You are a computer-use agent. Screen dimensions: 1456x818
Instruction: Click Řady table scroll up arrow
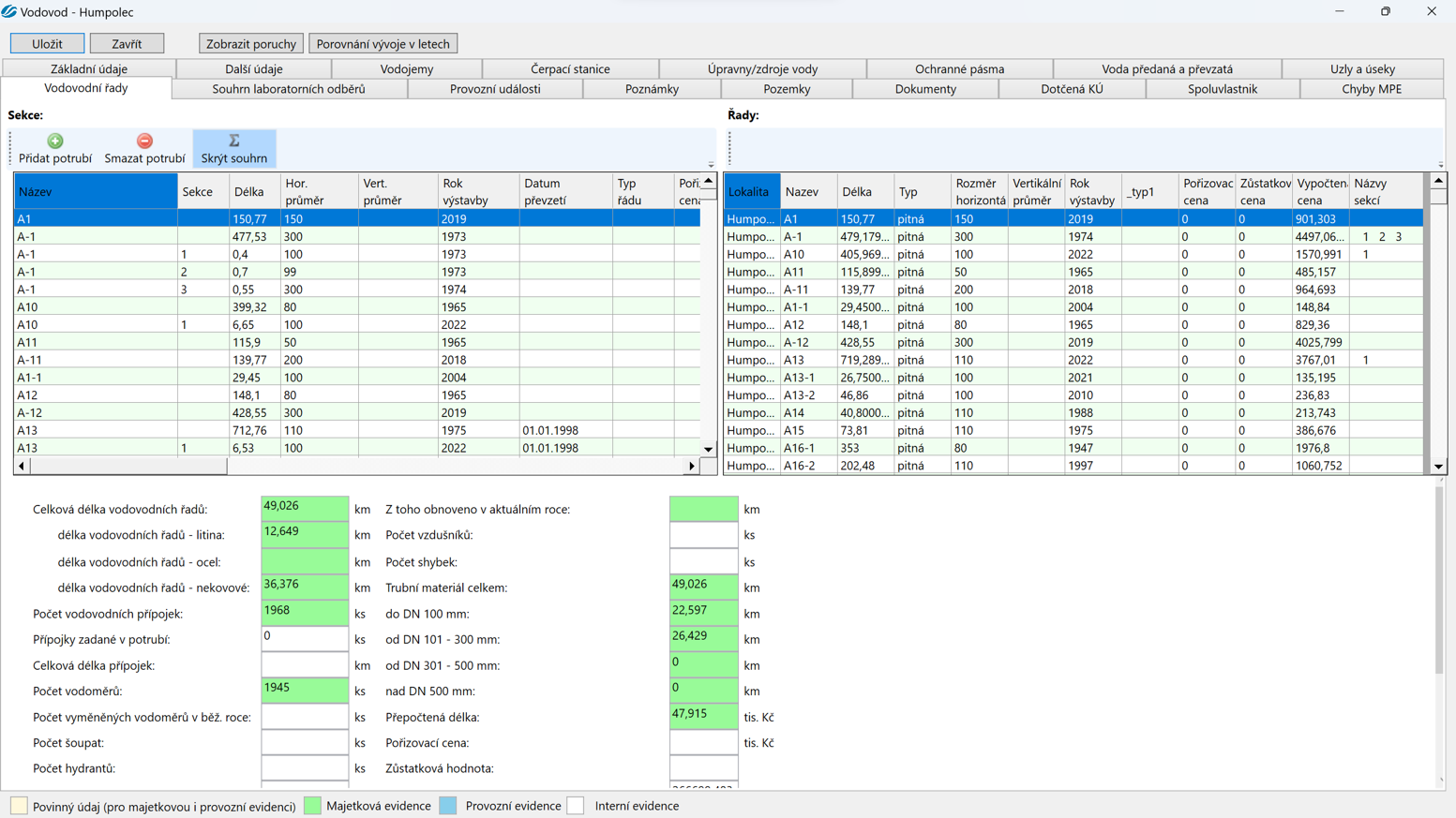(x=1438, y=180)
